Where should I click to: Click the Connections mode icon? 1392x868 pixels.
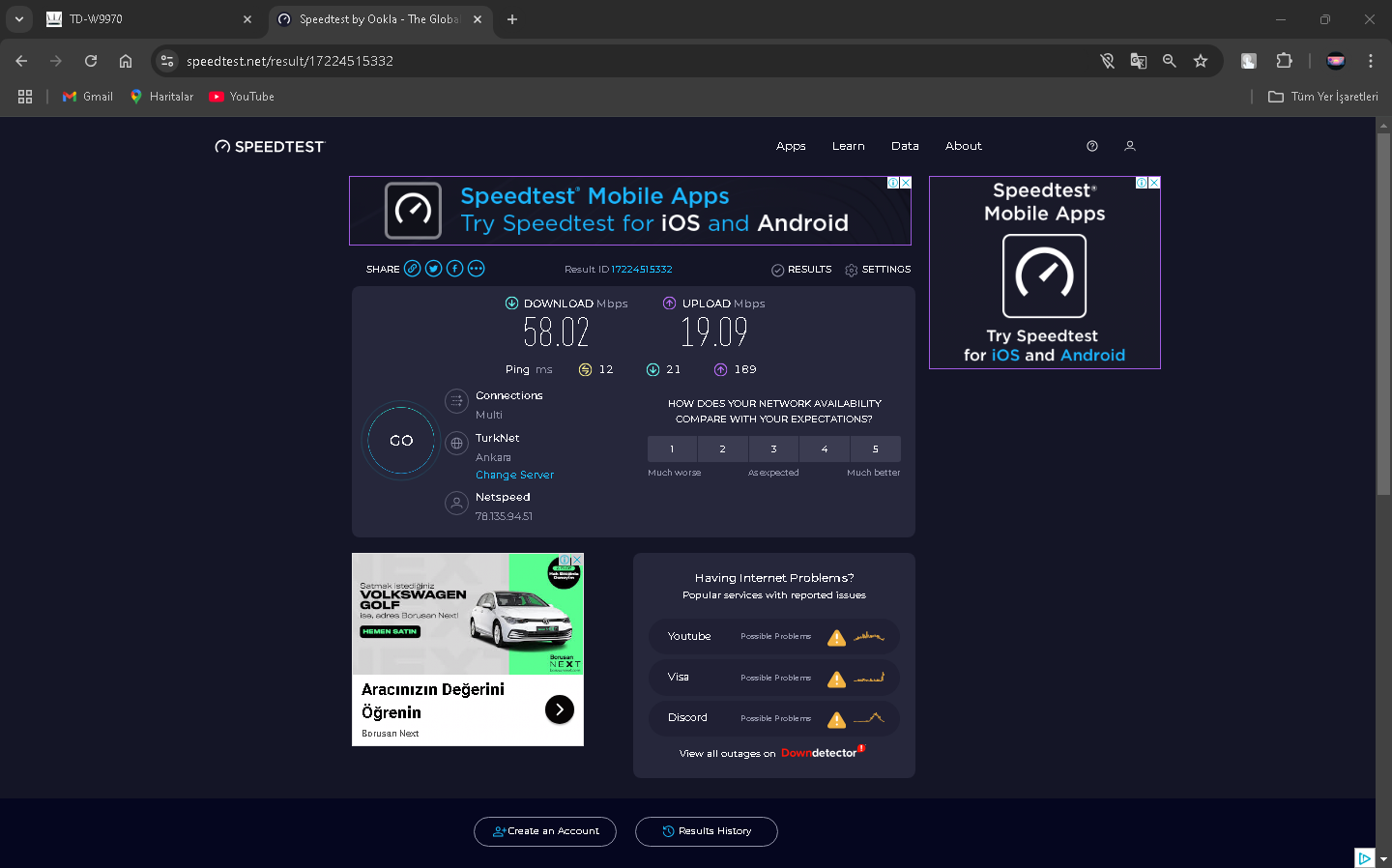pyautogui.click(x=456, y=401)
